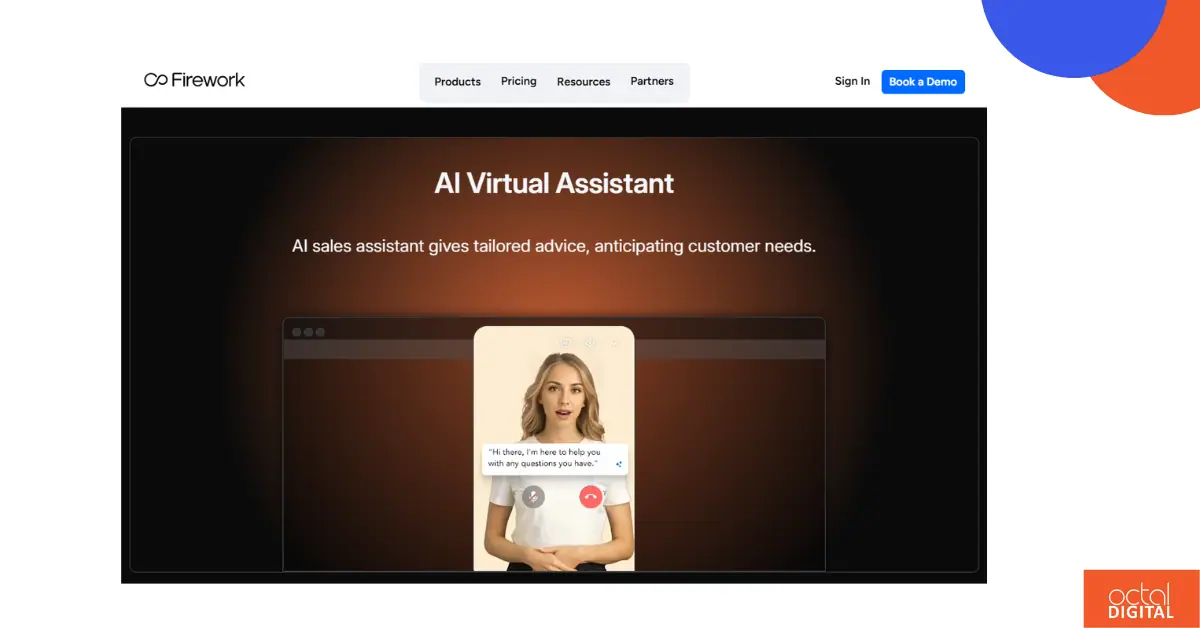Toggle the microphone mute button
Viewport: 1200px width, 628px height.
point(534,496)
